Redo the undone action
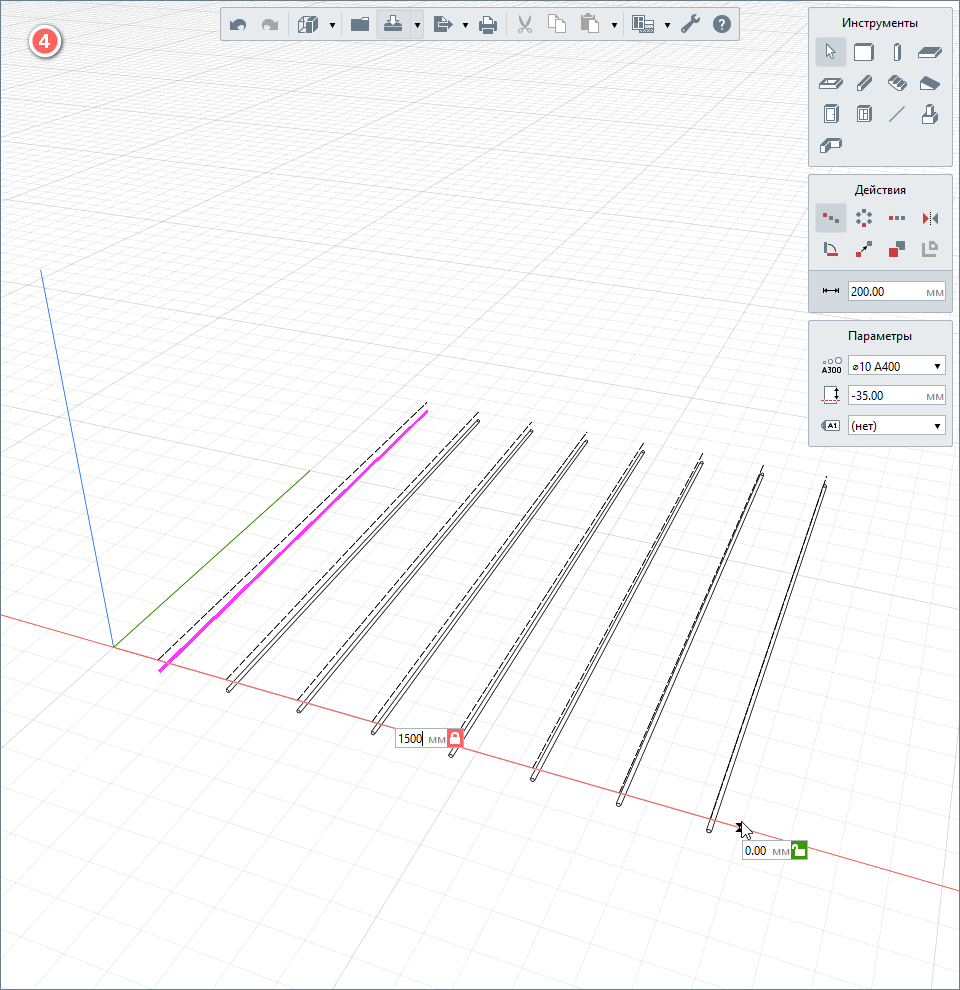 (x=270, y=25)
